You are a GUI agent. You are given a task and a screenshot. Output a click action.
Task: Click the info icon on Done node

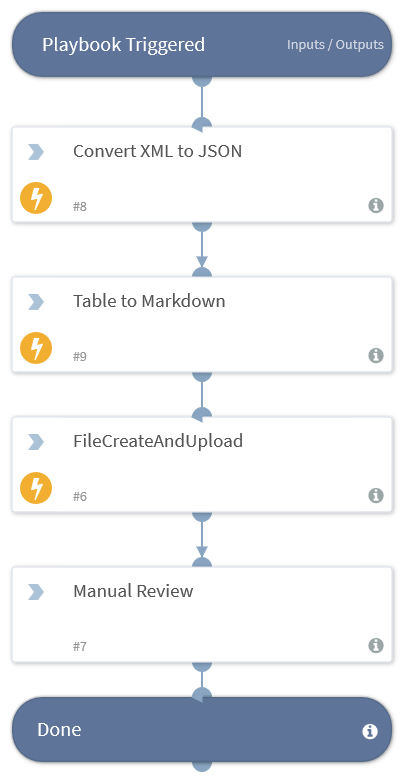click(370, 731)
